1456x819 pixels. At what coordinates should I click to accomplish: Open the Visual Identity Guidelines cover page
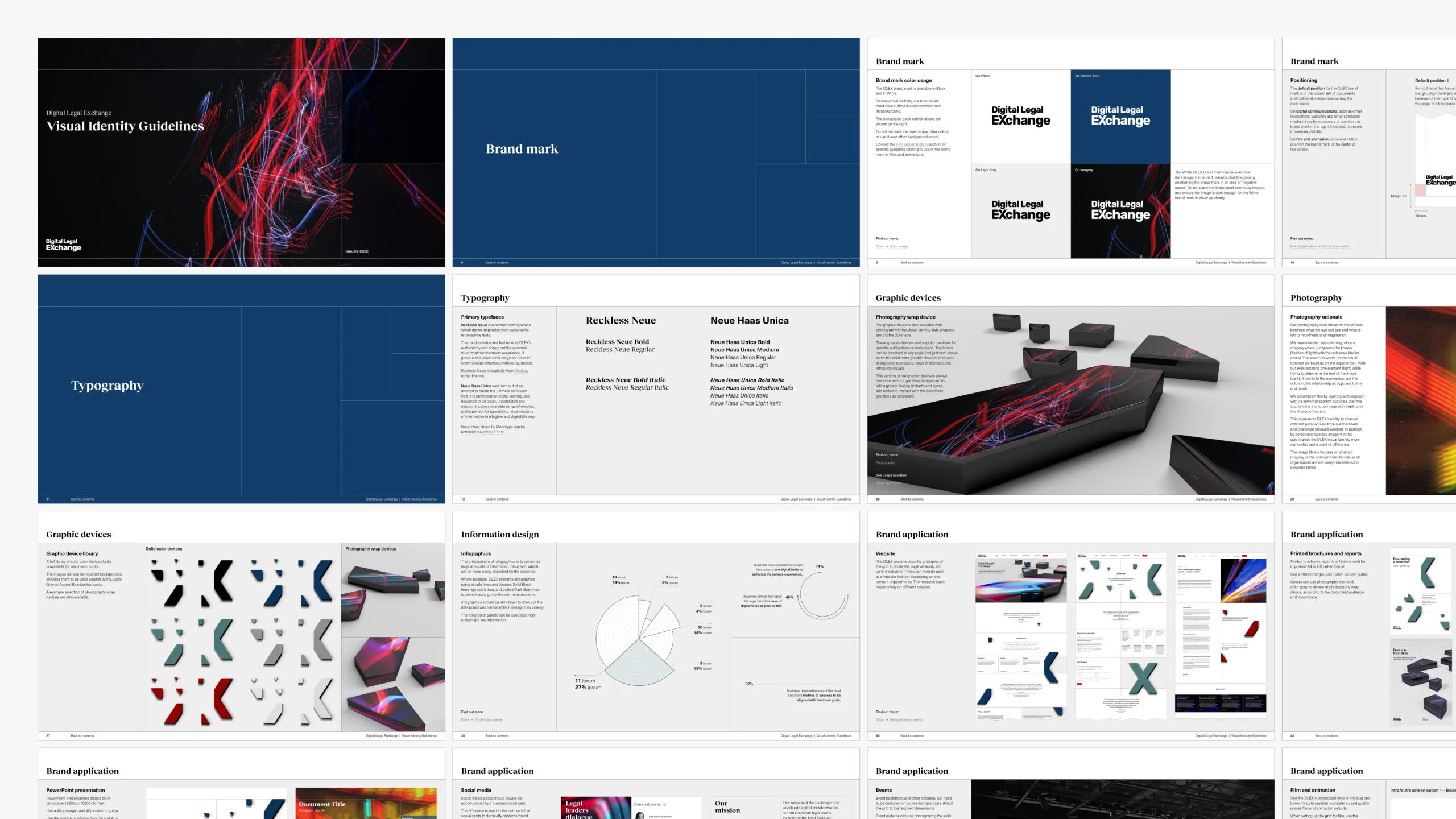241,152
